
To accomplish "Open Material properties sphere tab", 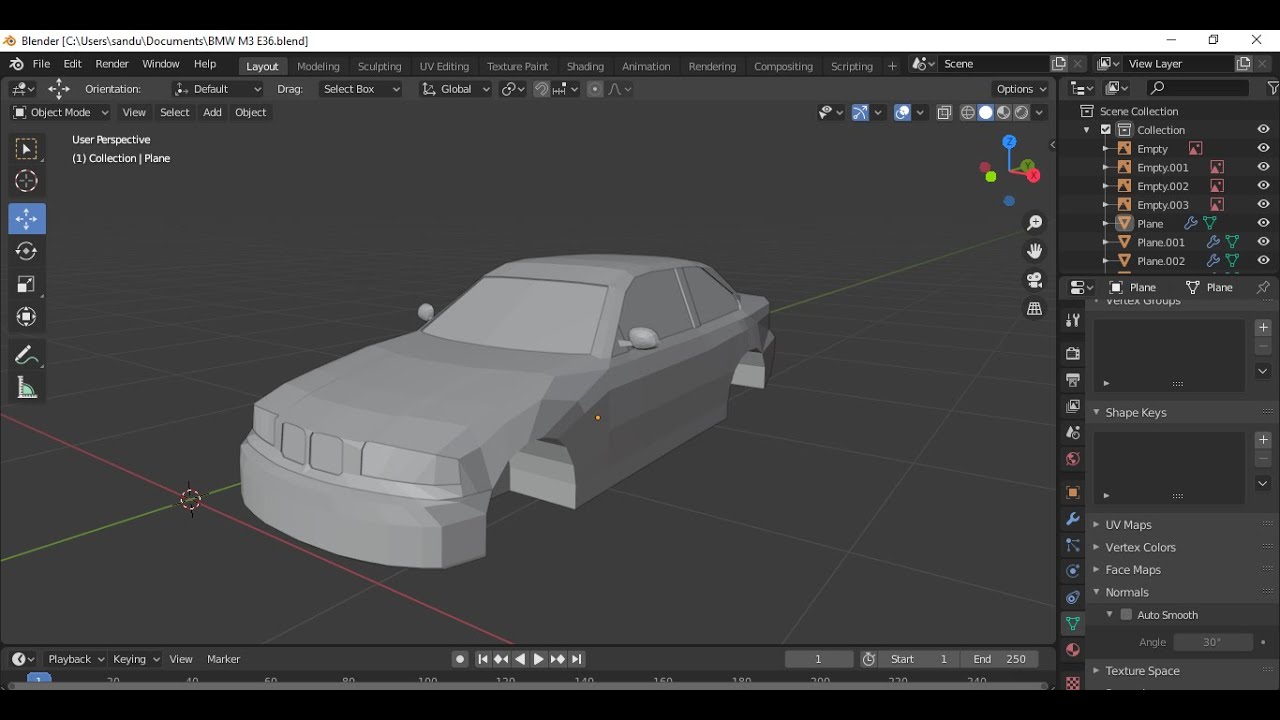I will point(1072,650).
